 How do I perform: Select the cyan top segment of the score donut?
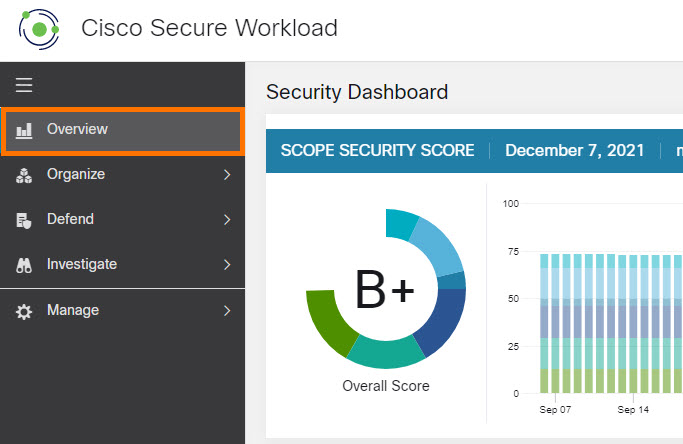tap(400, 224)
